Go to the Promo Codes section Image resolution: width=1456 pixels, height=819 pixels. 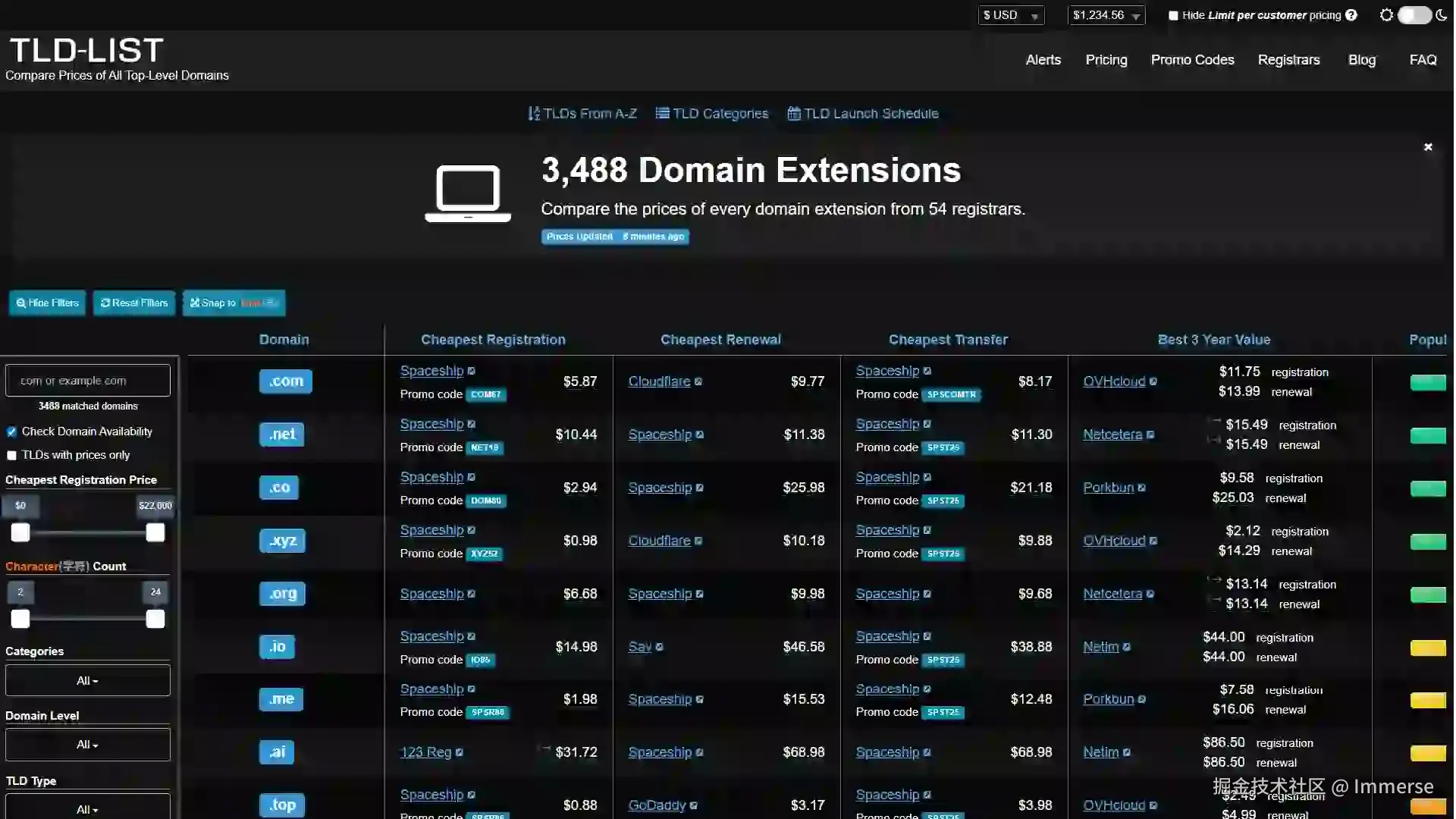coord(1192,59)
